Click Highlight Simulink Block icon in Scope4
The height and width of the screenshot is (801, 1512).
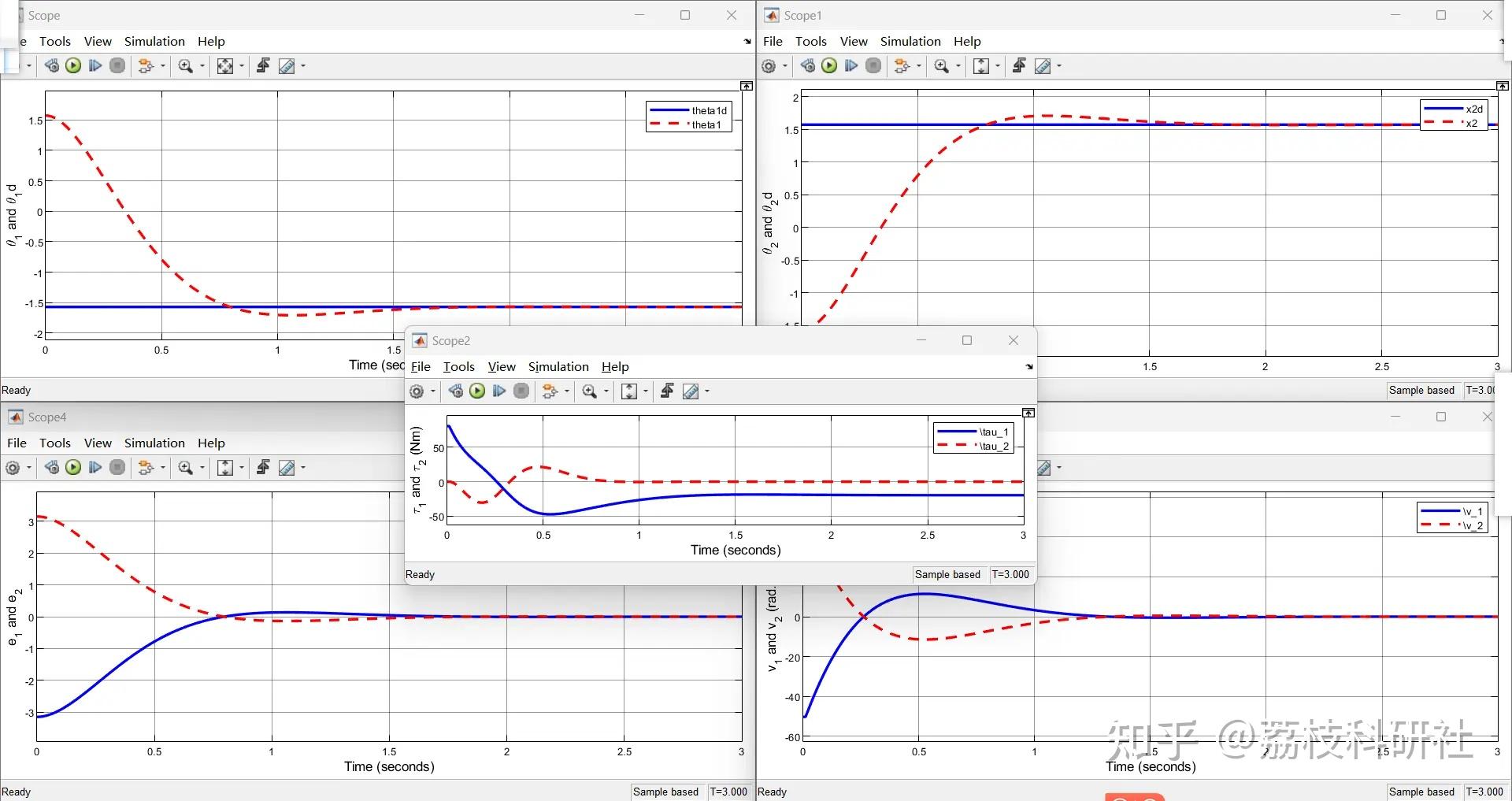click(146, 468)
